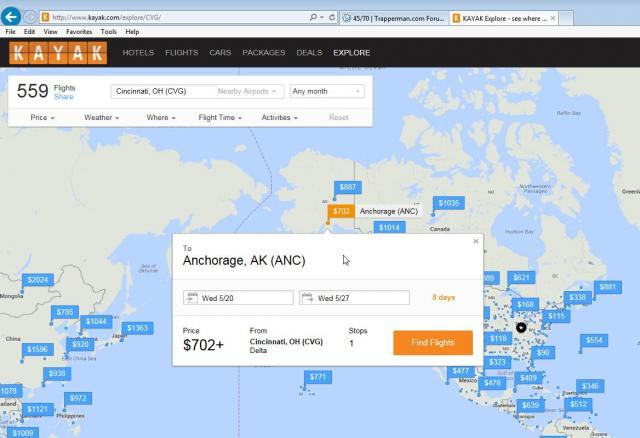This screenshot has height=438, width=640.
Task: Select the $346 price flag in Caribbean
Action: click(x=590, y=386)
